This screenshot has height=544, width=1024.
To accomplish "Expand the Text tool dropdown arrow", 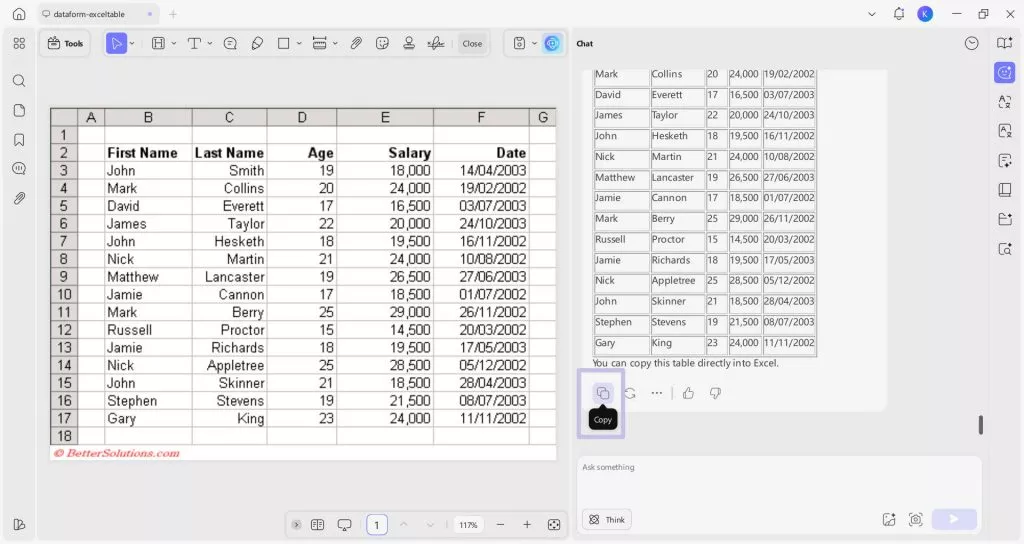I will tap(210, 44).
